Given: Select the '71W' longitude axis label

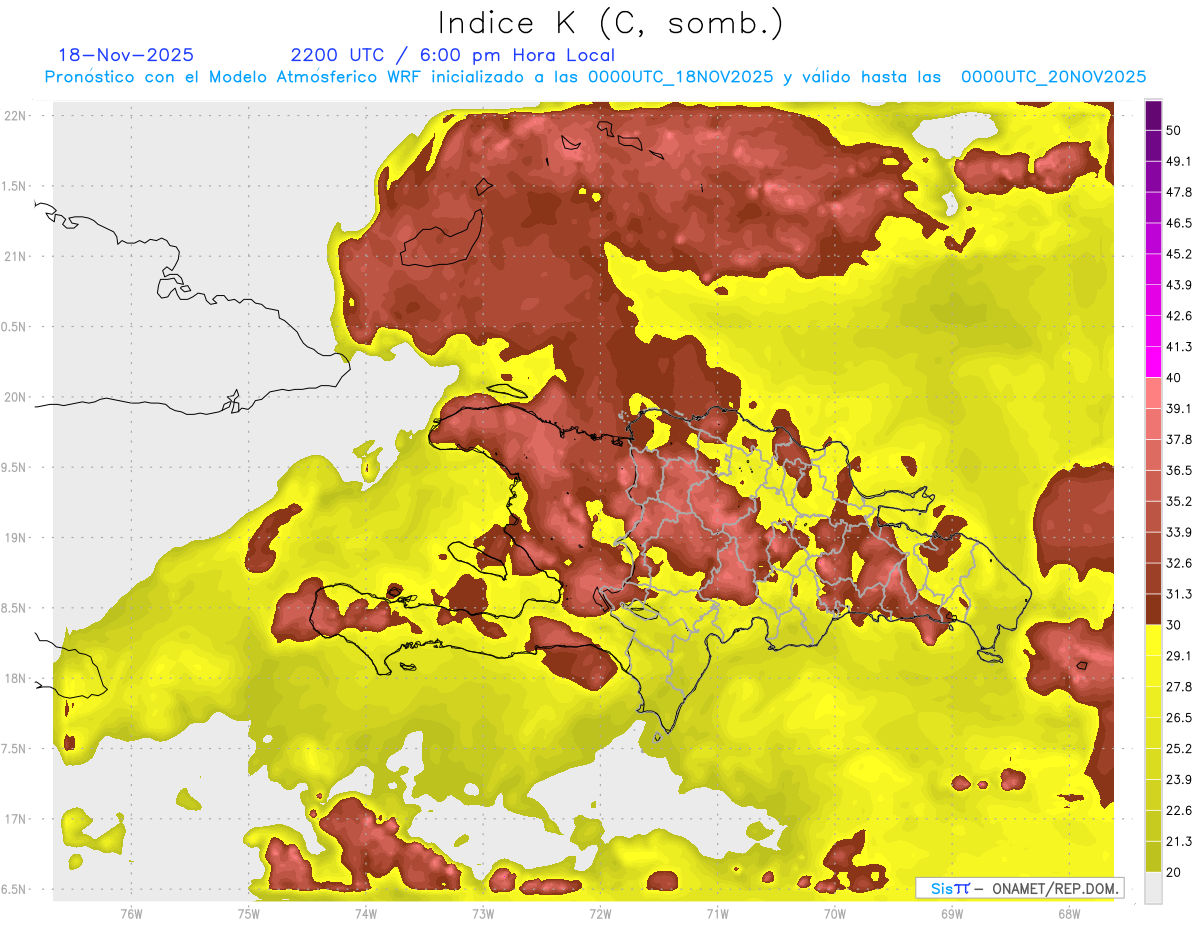Looking at the screenshot, I should [717, 913].
